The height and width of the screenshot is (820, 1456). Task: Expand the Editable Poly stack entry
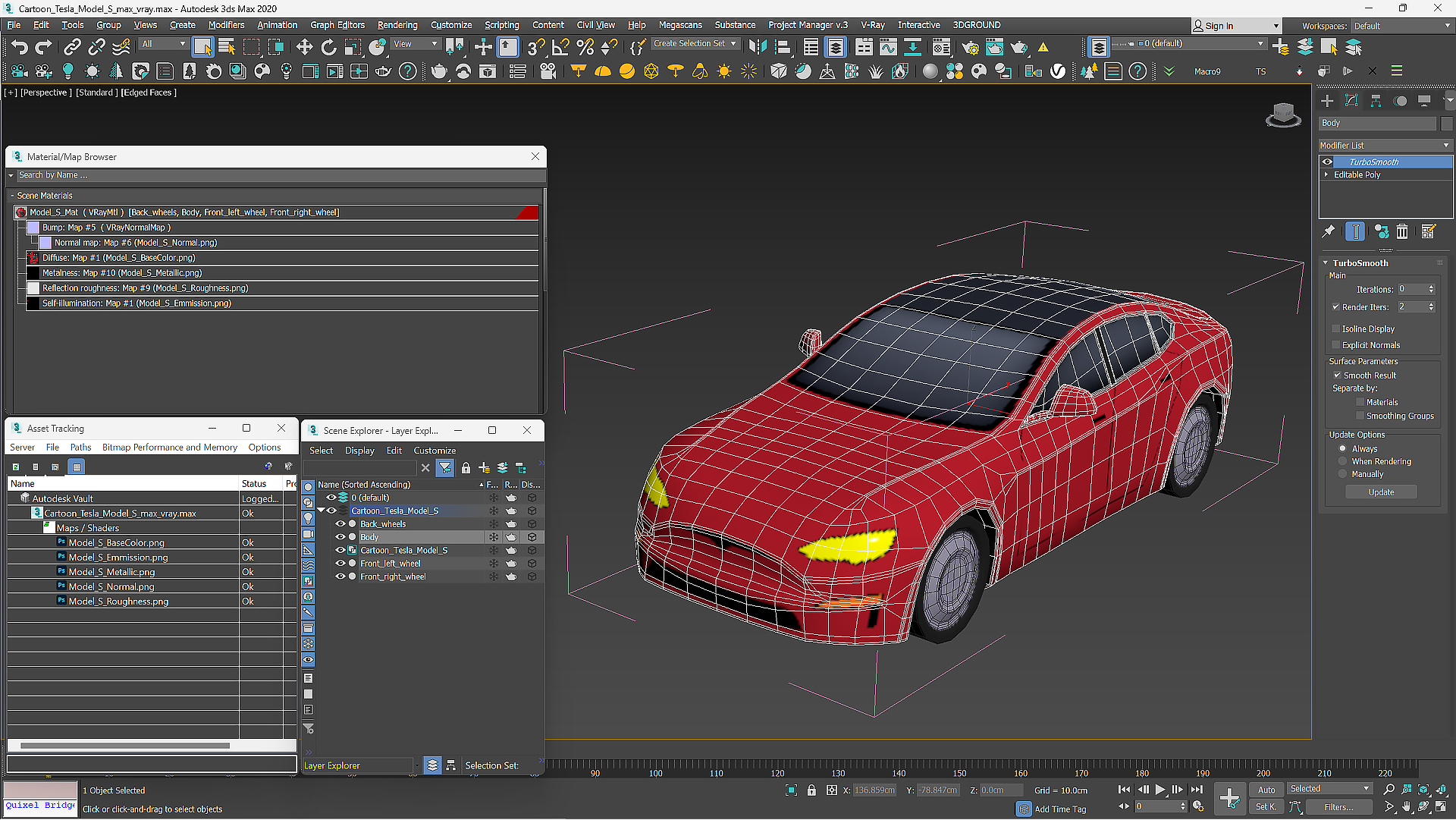(x=1326, y=175)
